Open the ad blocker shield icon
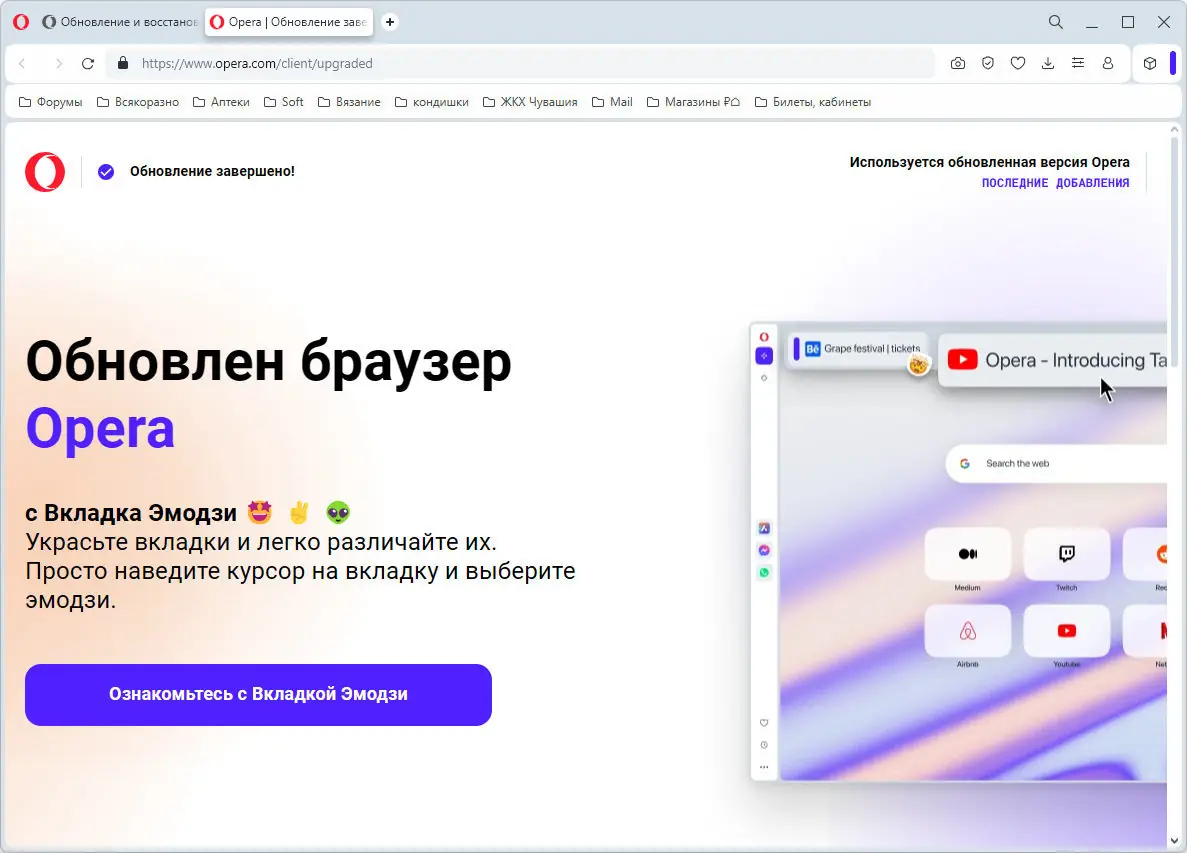The image size is (1187, 853). (988, 64)
